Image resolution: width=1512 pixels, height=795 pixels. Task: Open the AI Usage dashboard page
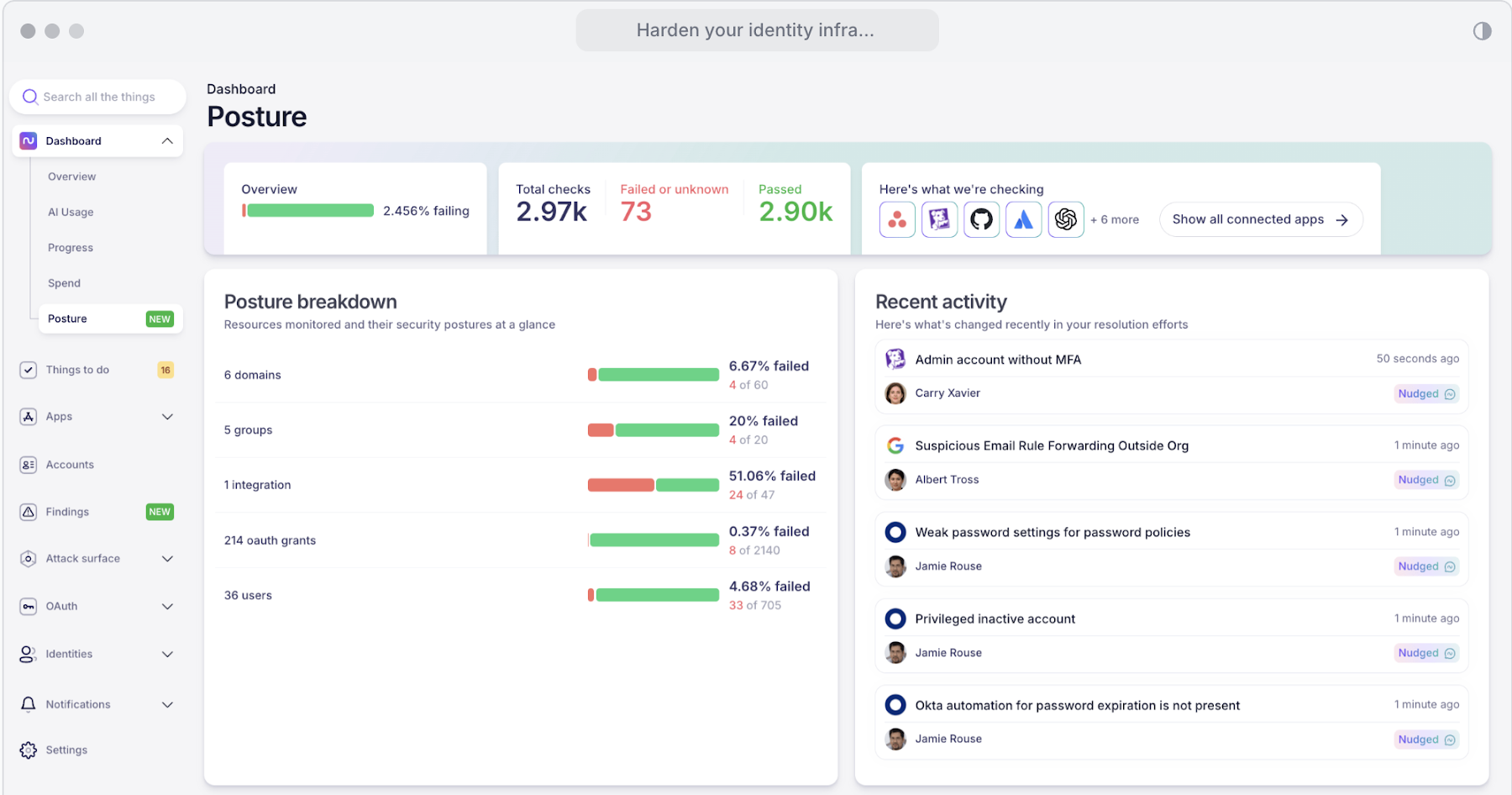(71, 213)
